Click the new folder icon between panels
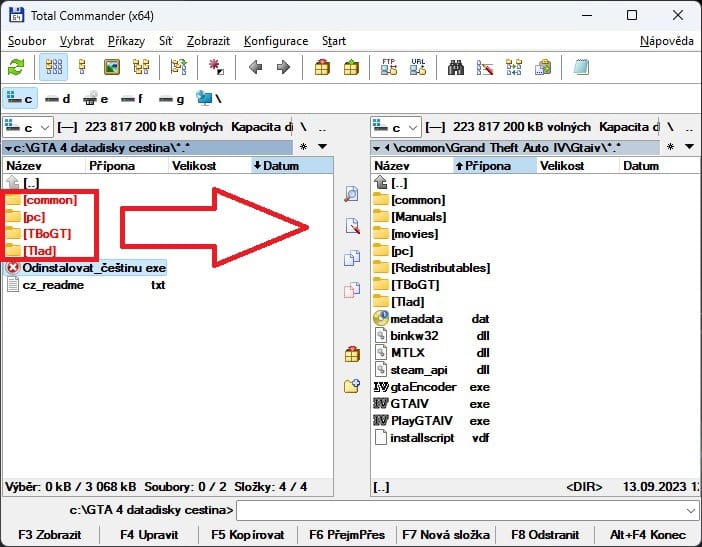Screen dimensions: 702x547 tap(352, 386)
